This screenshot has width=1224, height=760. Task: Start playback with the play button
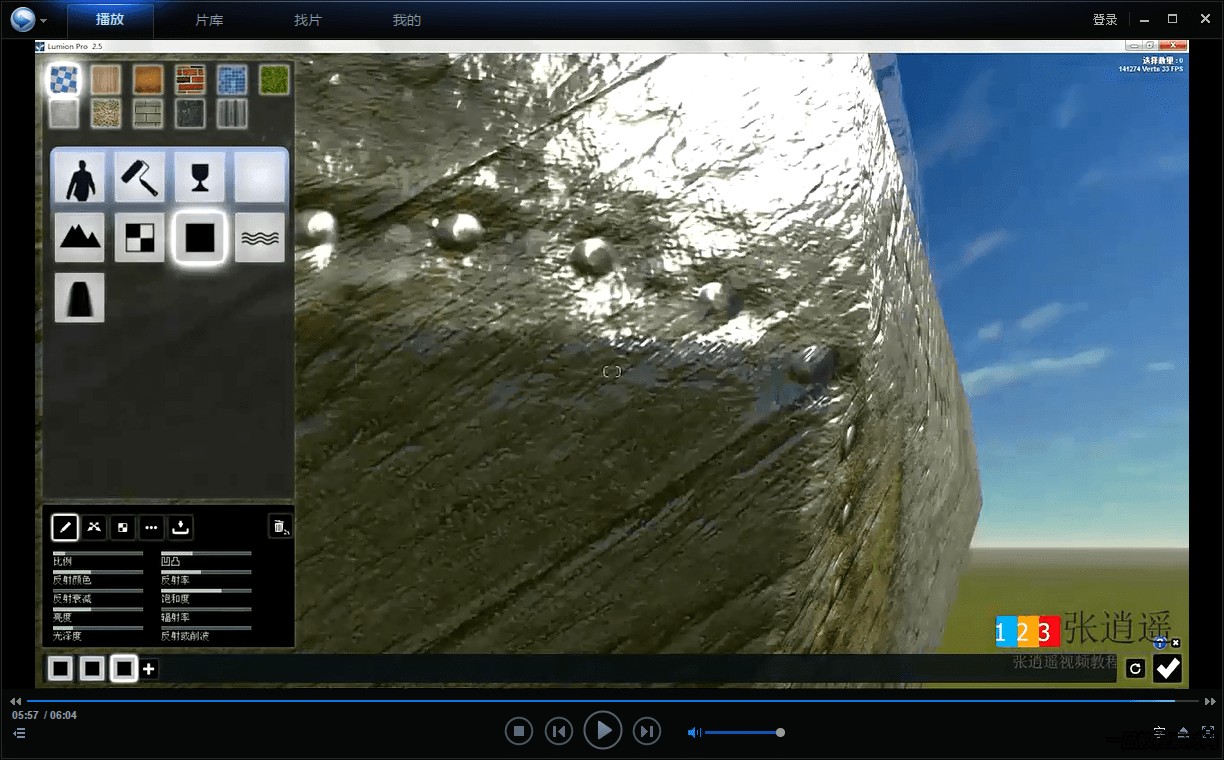tap(603, 731)
